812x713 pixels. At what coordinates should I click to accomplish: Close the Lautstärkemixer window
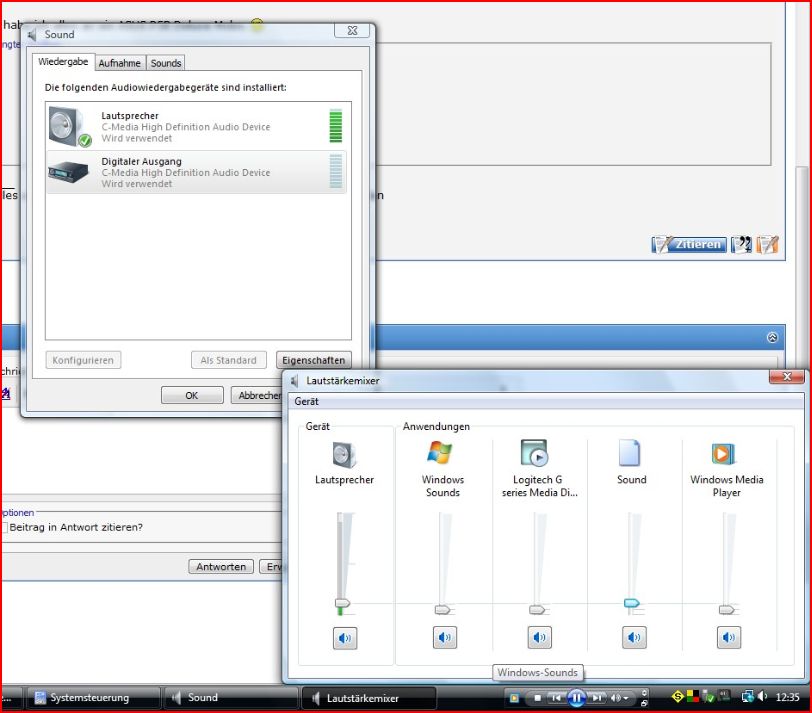[x=787, y=377]
